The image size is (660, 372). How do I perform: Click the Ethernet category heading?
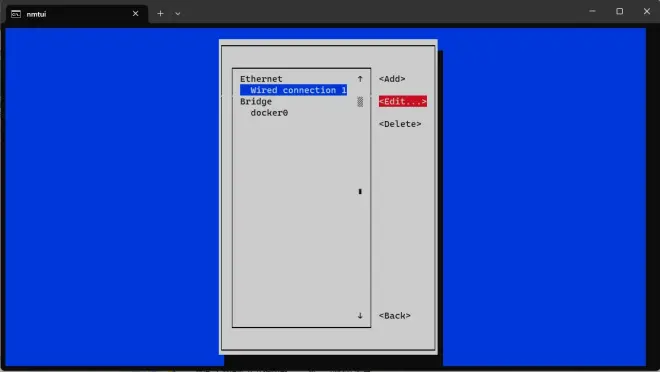pyautogui.click(x=261, y=79)
